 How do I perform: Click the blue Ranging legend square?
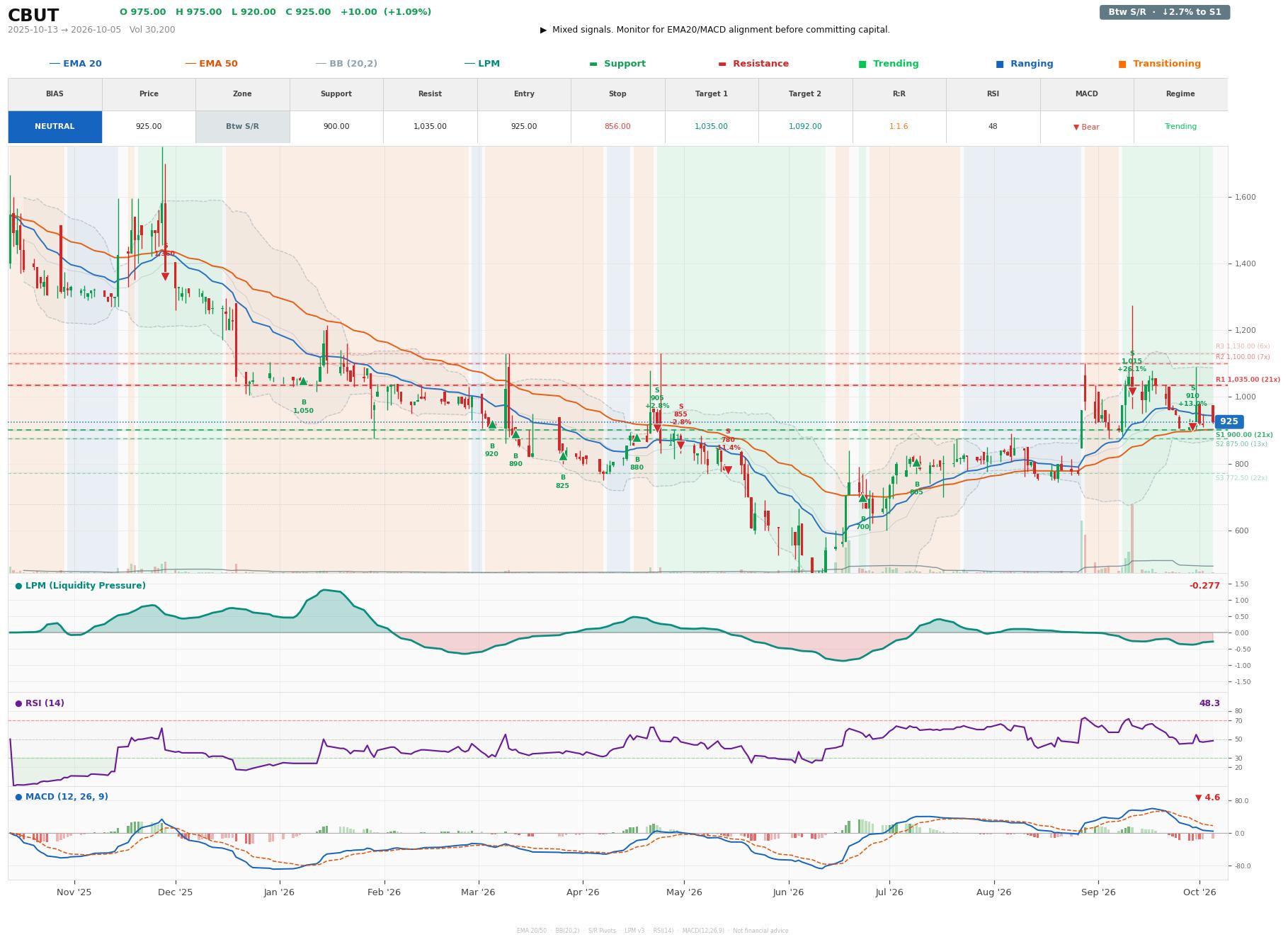1000,64
